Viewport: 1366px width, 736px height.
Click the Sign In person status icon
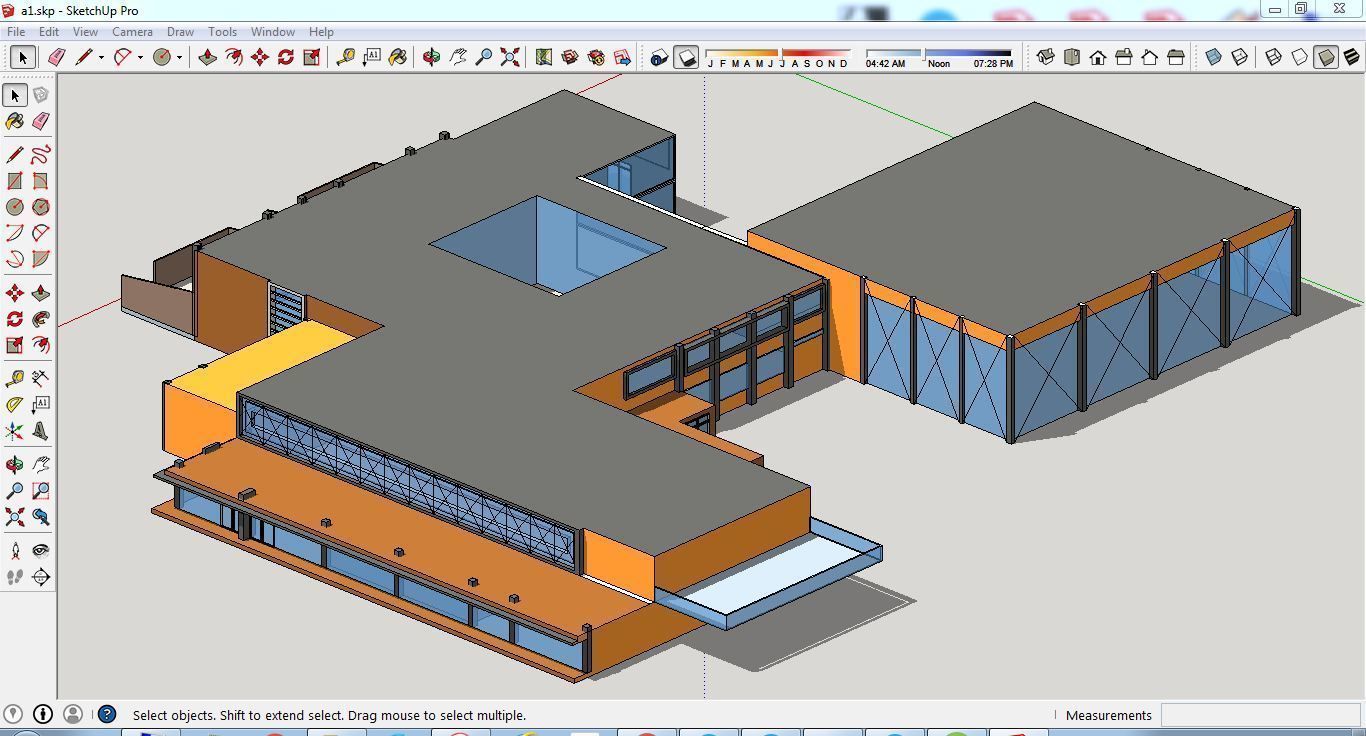click(73, 714)
